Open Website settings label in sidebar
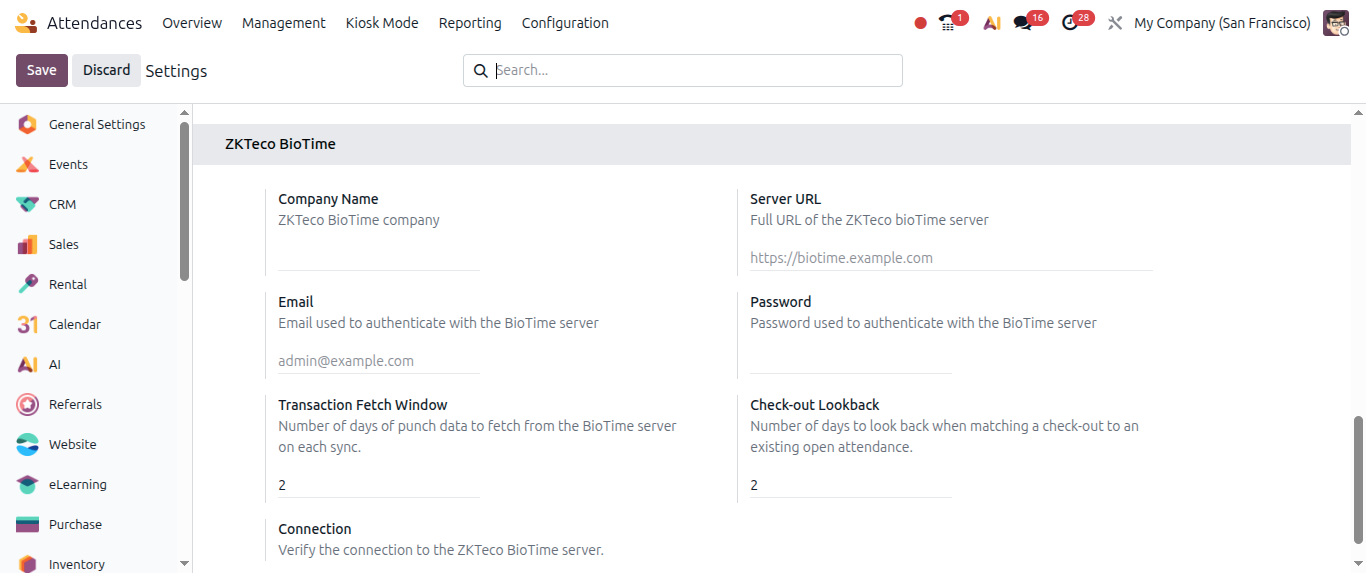 click(x=73, y=445)
